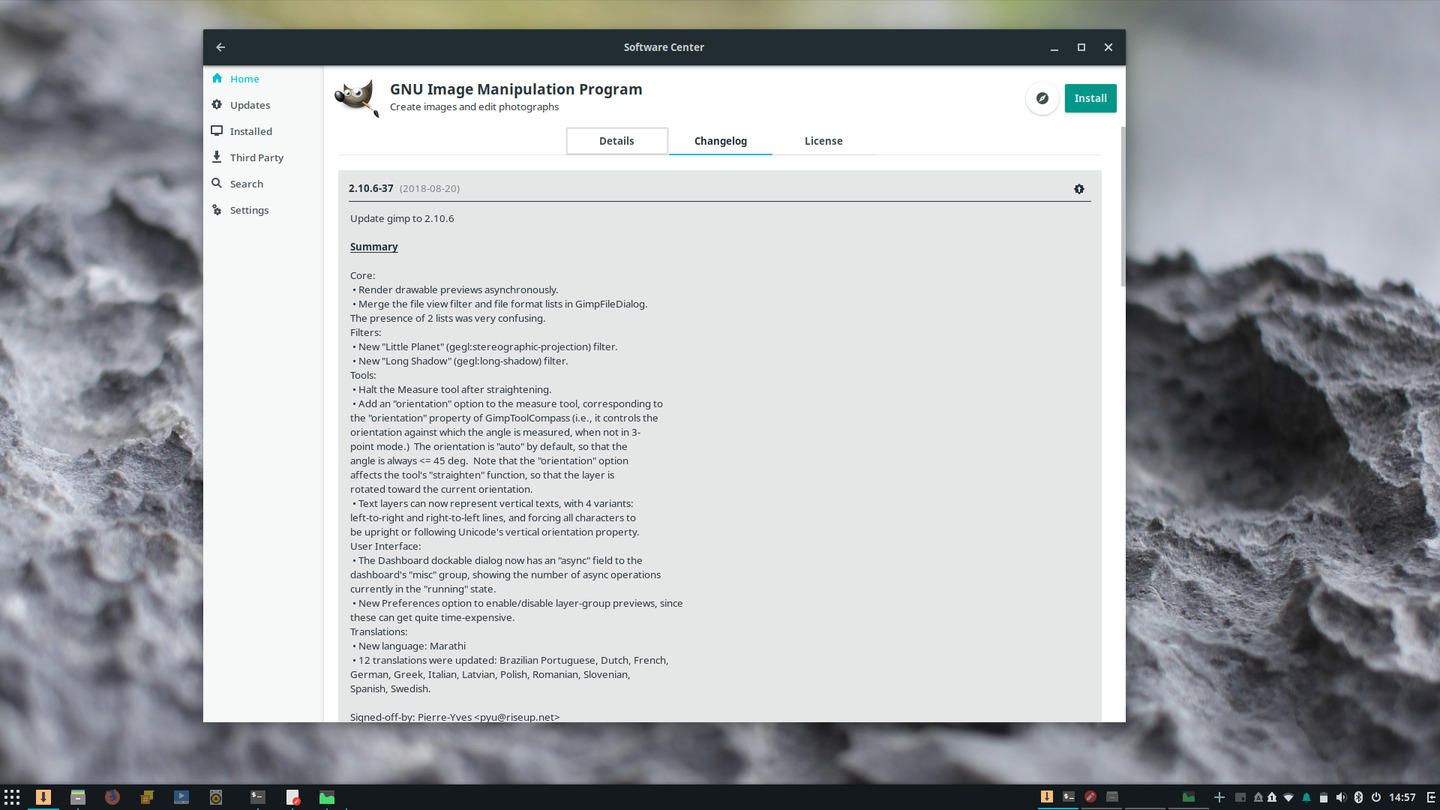Click the date text (2018-08-20)
The width and height of the screenshot is (1440, 810).
click(x=430, y=188)
